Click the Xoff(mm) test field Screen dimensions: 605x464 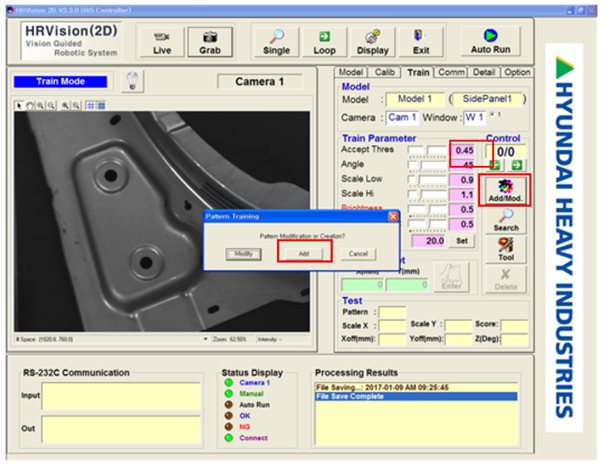(392, 339)
